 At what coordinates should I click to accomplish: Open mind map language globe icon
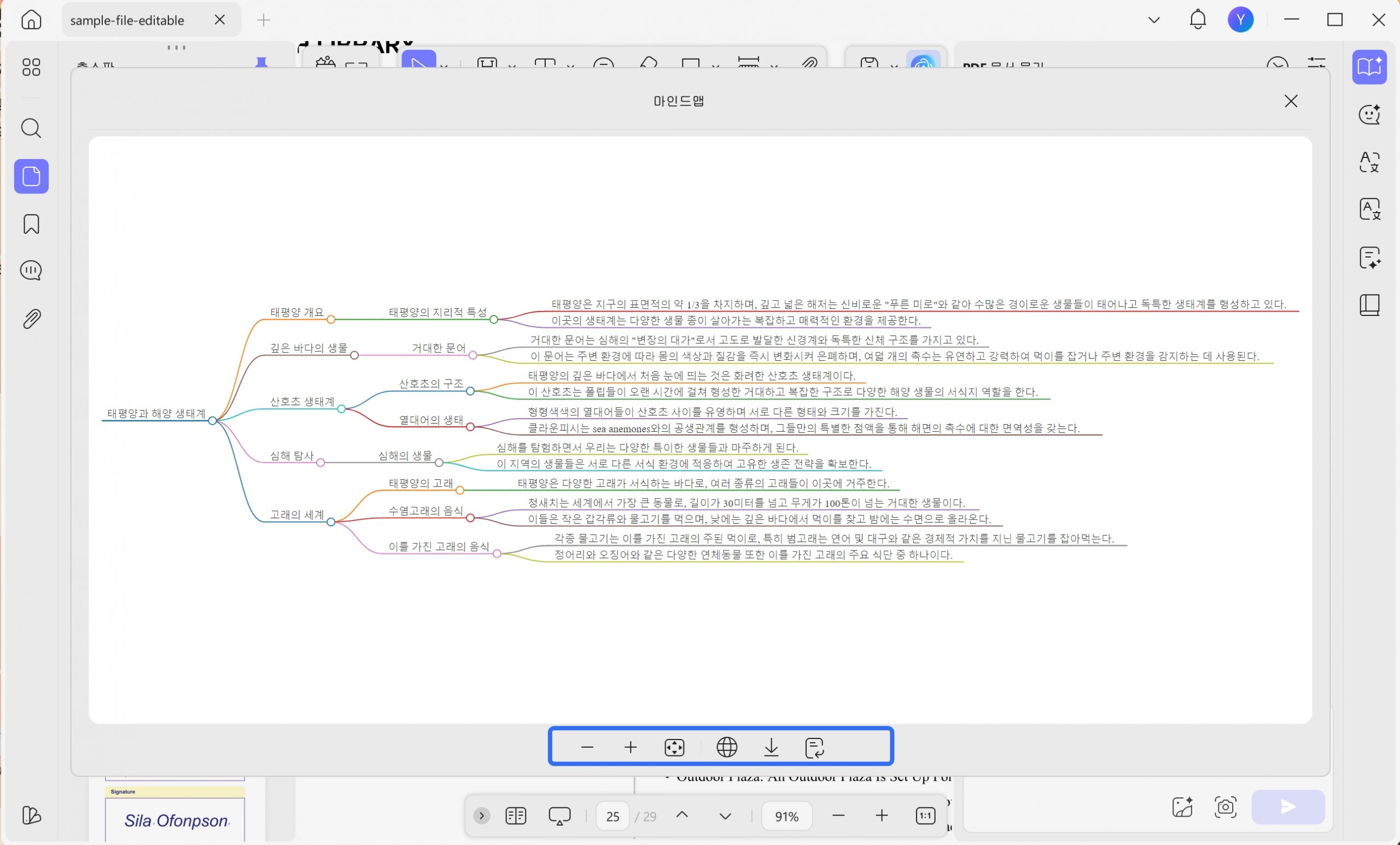pos(727,747)
